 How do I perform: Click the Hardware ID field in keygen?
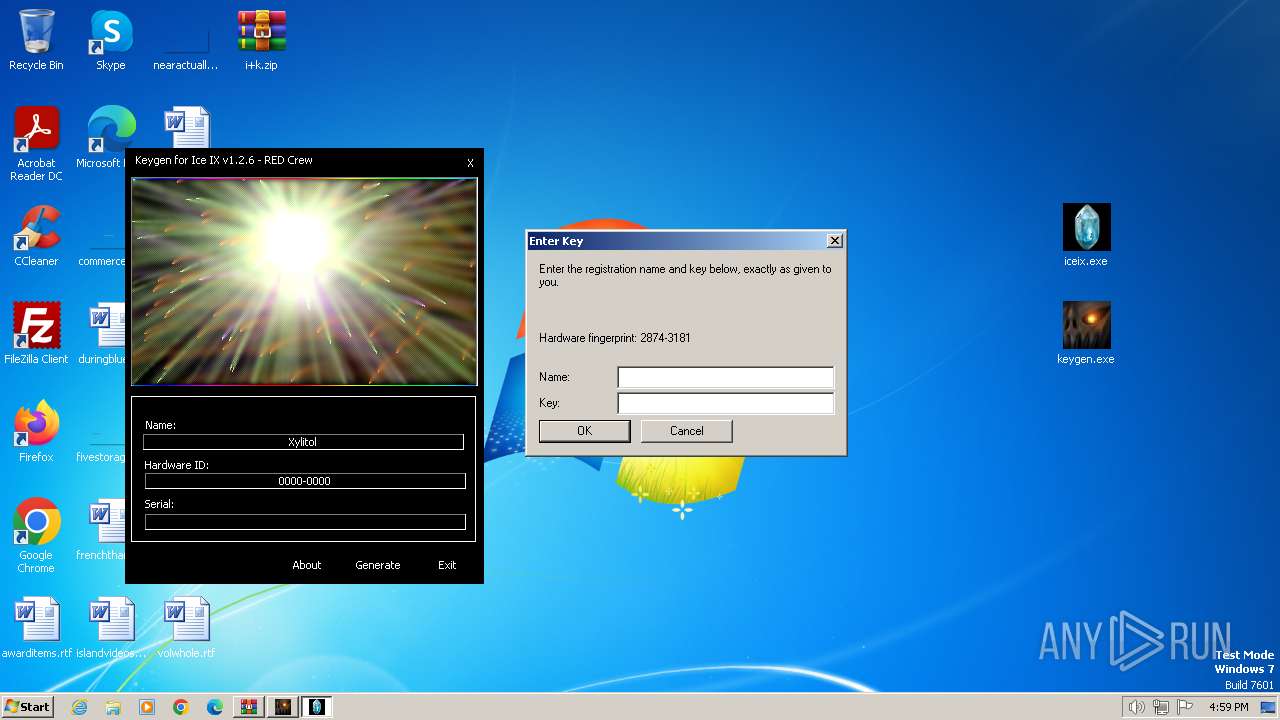pyautogui.click(x=305, y=481)
